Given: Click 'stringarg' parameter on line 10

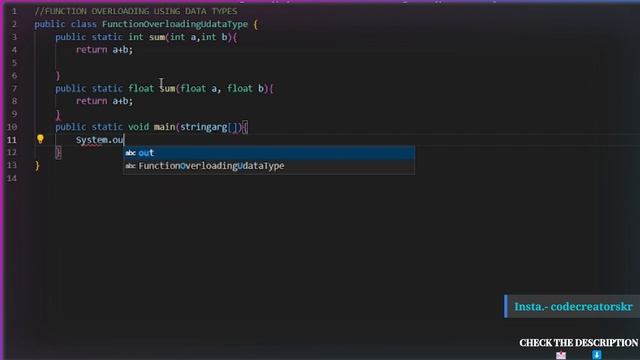Looking at the screenshot, I should coord(203,127).
